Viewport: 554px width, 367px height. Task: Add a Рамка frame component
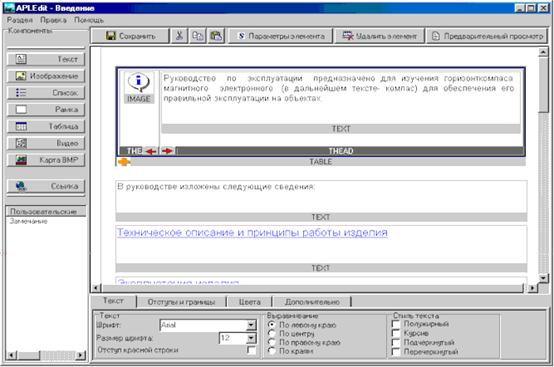46,109
